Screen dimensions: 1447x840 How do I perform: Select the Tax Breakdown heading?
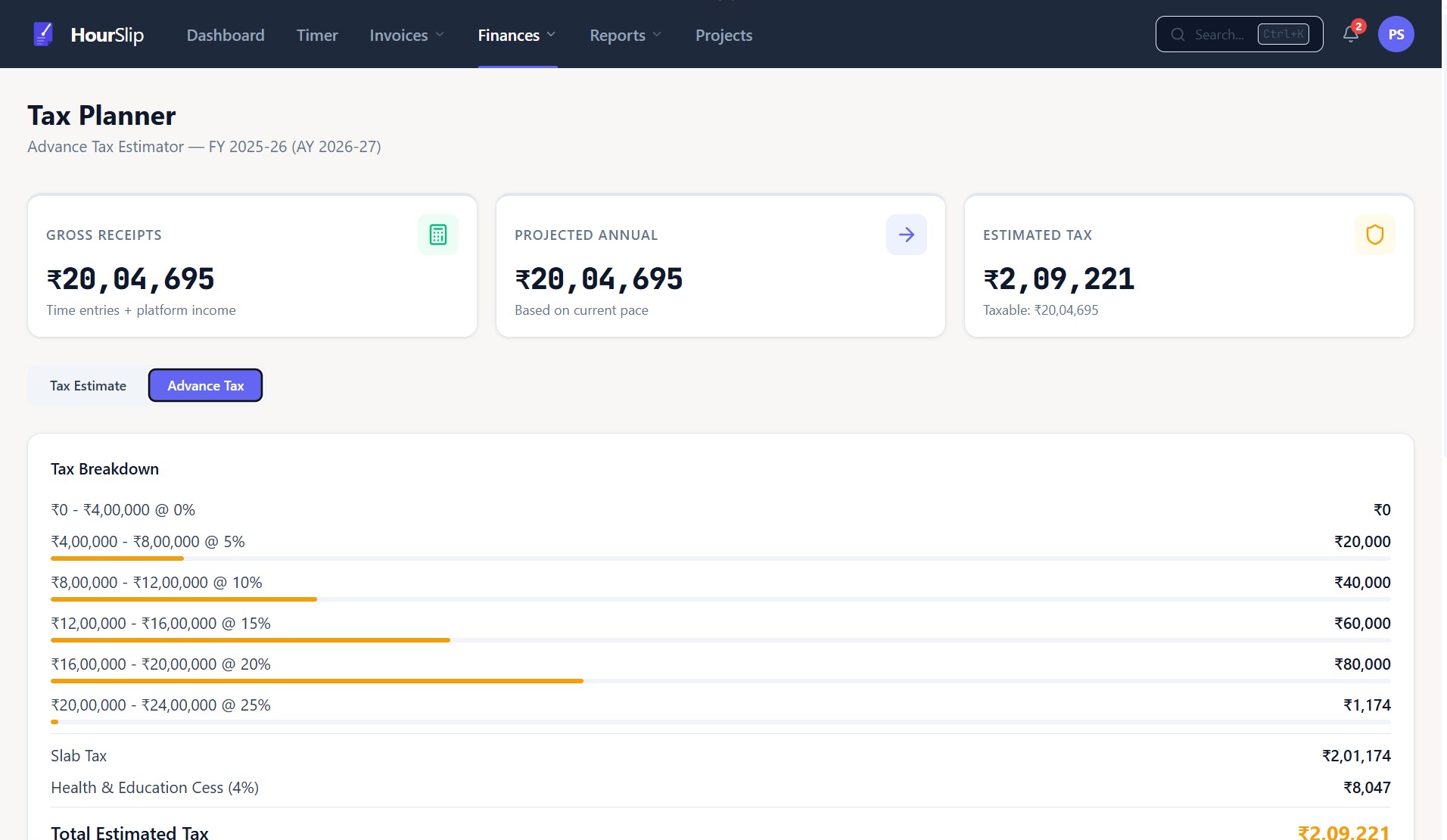104,468
